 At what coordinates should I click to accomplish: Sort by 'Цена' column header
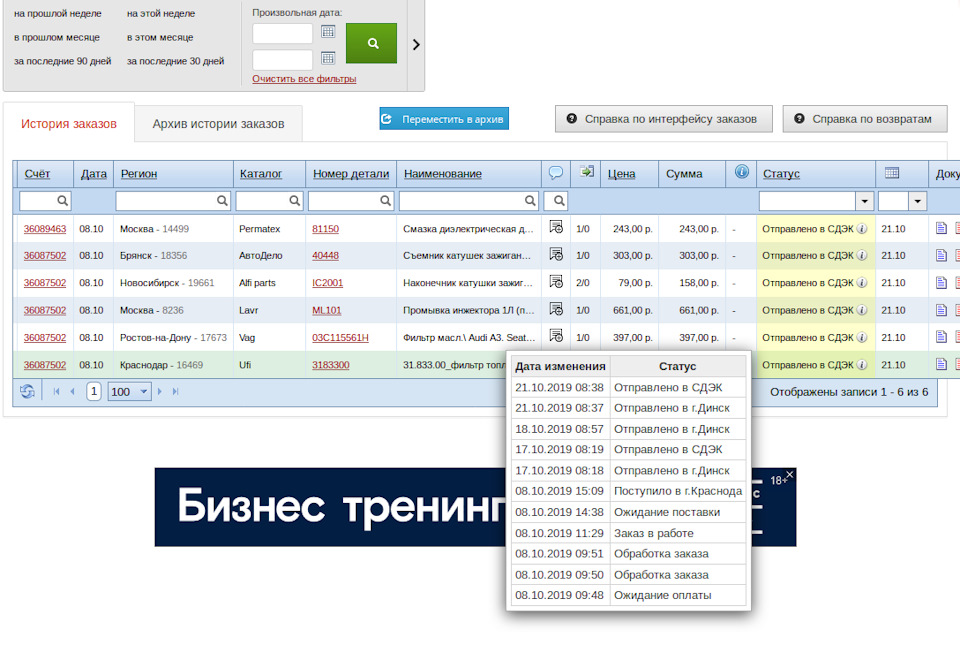[621, 174]
